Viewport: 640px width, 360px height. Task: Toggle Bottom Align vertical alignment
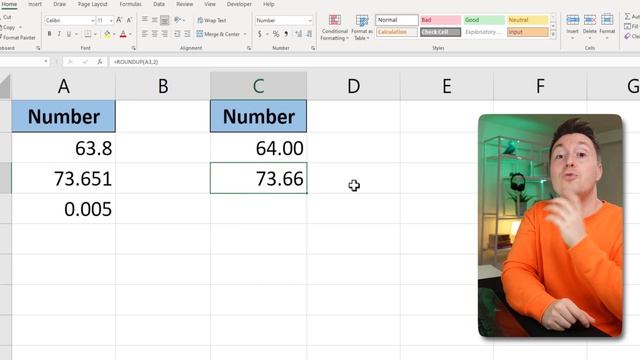coord(164,20)
